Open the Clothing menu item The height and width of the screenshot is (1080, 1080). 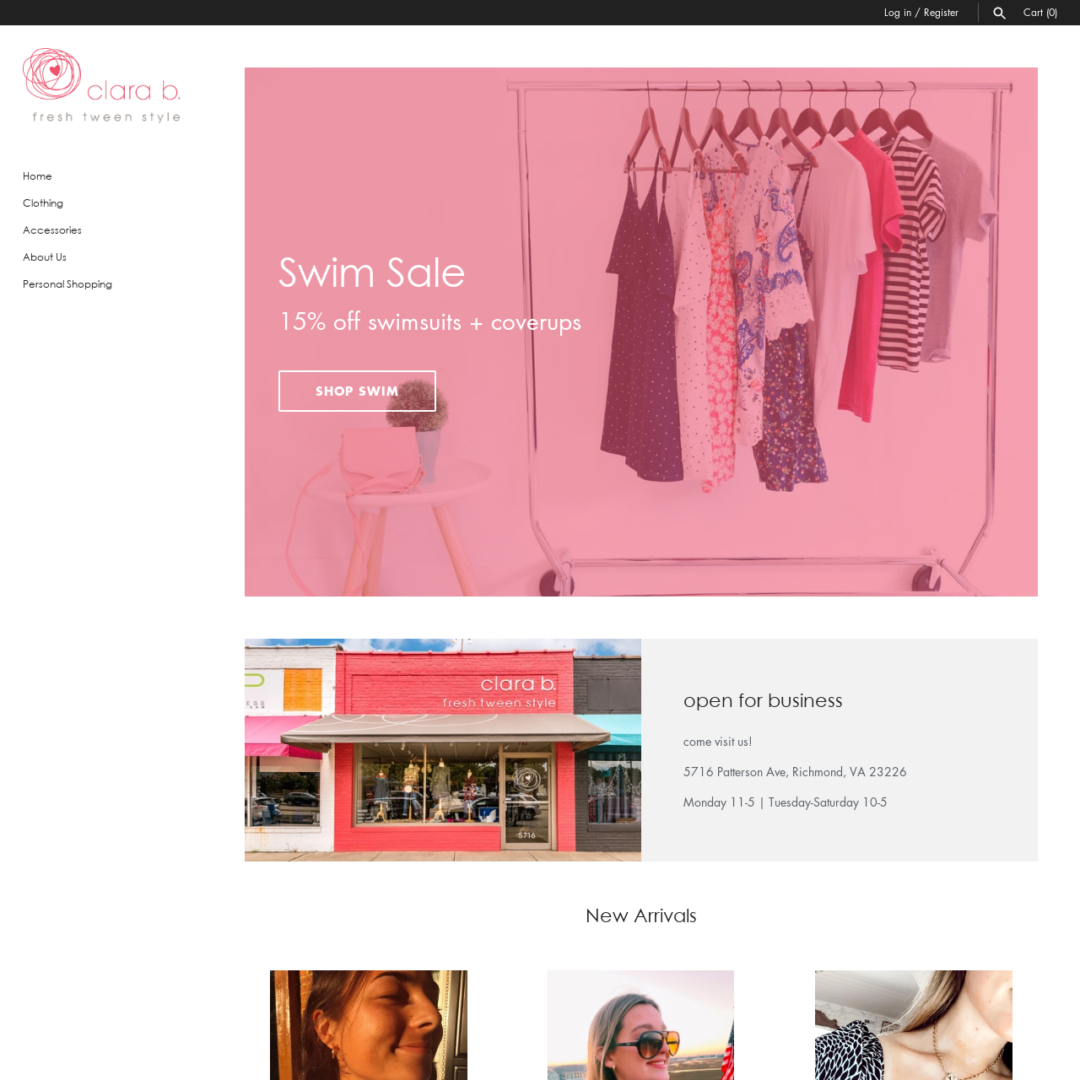pos(43,203)
